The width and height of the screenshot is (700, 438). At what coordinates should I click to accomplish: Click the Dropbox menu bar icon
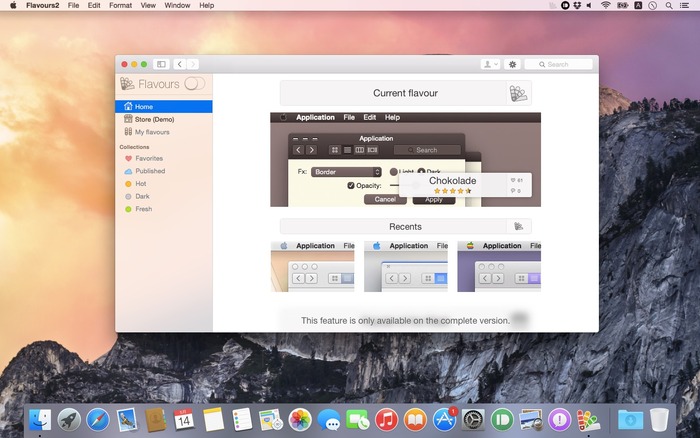tap(577, 5)
